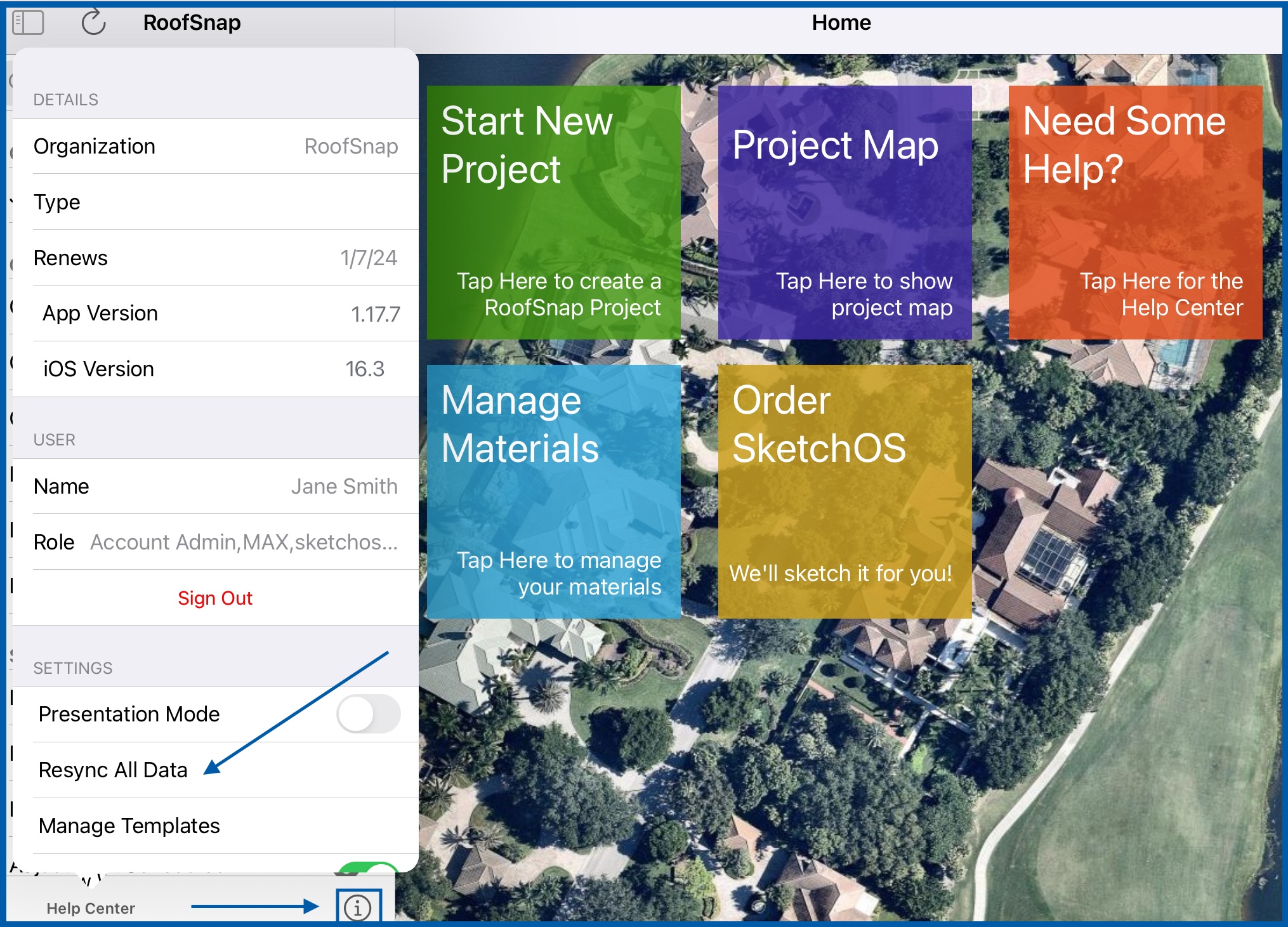
Task: Open the info circle icon
Action: pyautogui.click(x=358, y=908)
